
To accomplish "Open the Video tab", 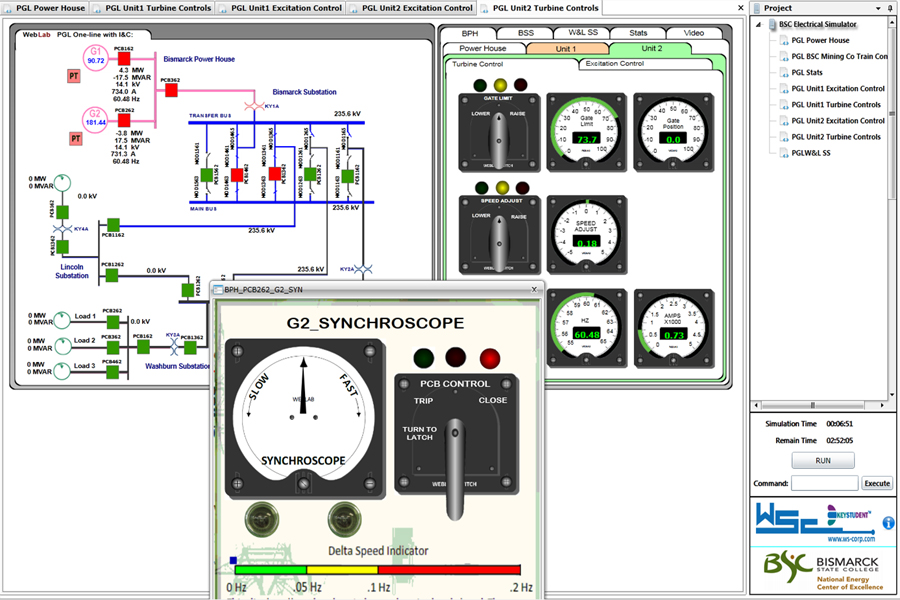I will (x=693, y=33).
